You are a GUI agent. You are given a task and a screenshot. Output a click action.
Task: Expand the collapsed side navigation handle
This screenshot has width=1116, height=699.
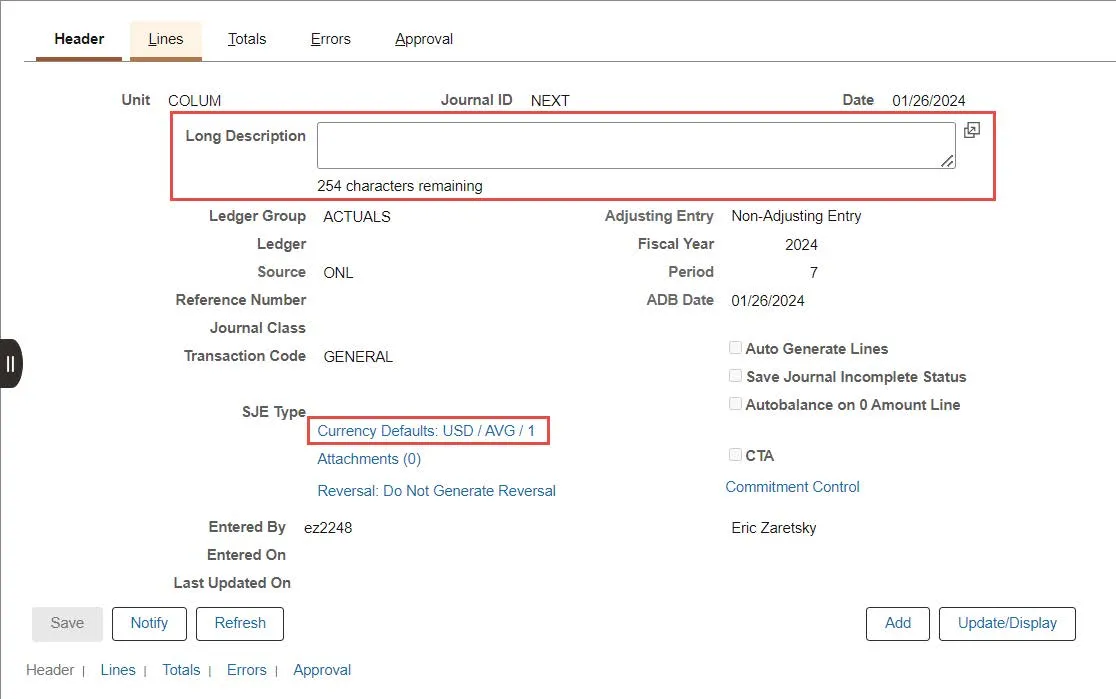pyautogui.click(x=11, y=364)
